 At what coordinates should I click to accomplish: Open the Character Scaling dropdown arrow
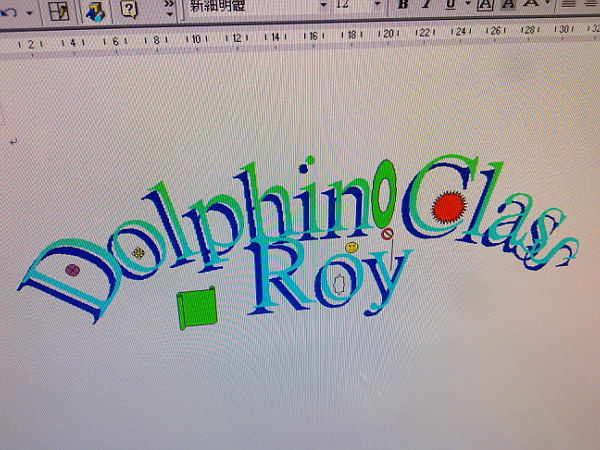pos(547,3)
